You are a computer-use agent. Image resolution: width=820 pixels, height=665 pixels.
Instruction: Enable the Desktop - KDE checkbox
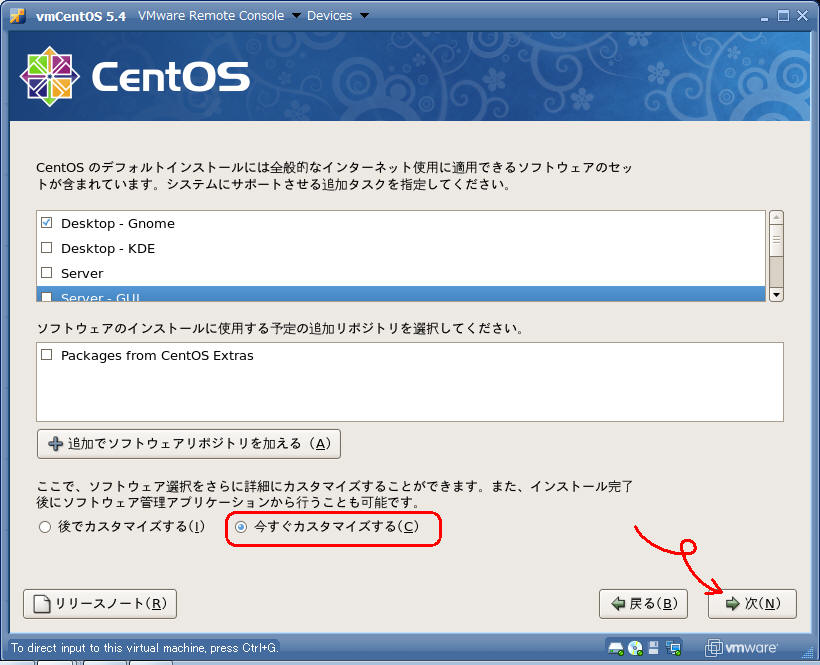tap(46, 248)
